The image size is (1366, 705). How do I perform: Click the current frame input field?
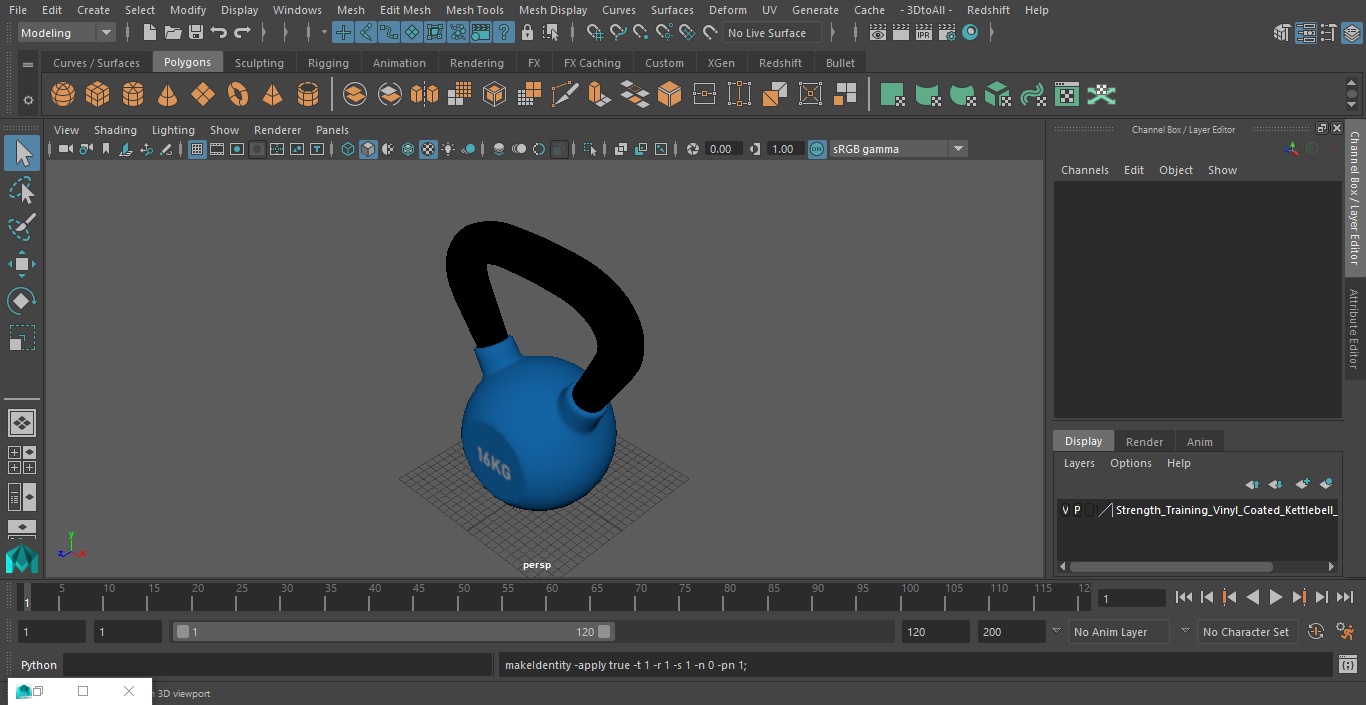pos(1132,598)
